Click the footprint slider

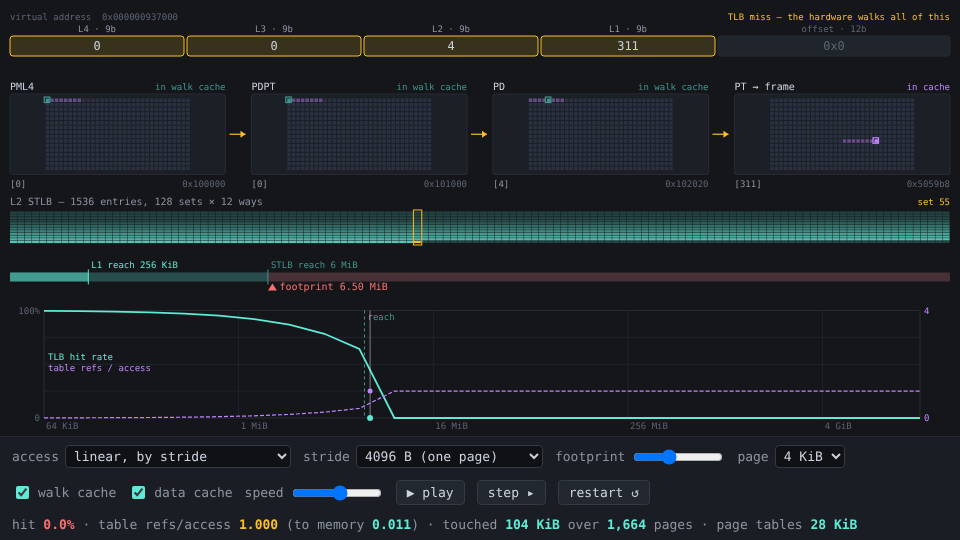[678, 457]
